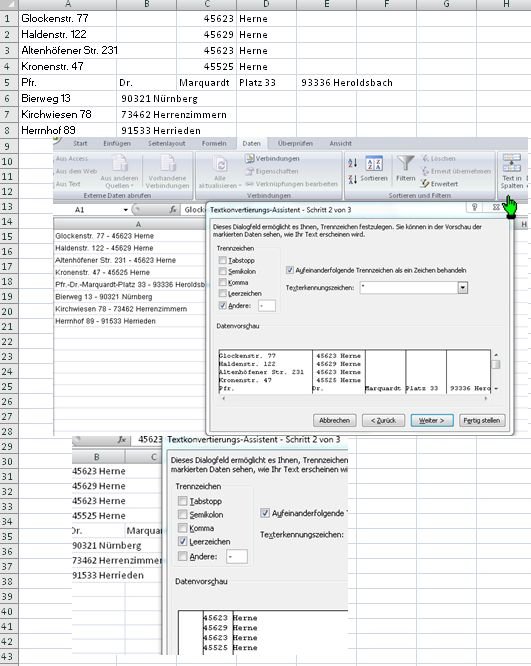531x666 pixels.
Task: Click the fx icon beside value 45623
Action: [x=121, y=440]
